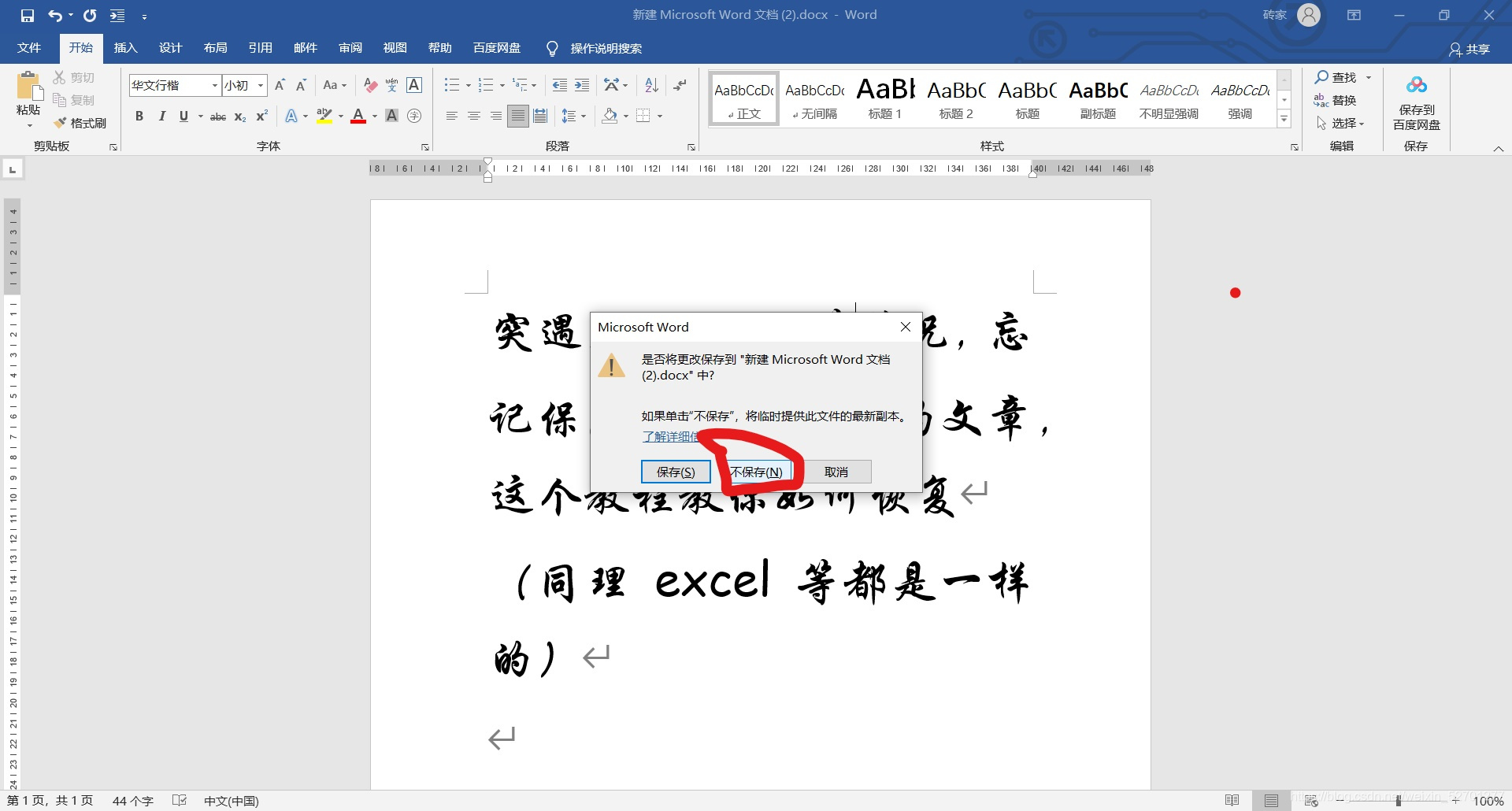Switch to the Insert tab
1512x811 pixels.
pyautogui.click(x=125, y=48)
